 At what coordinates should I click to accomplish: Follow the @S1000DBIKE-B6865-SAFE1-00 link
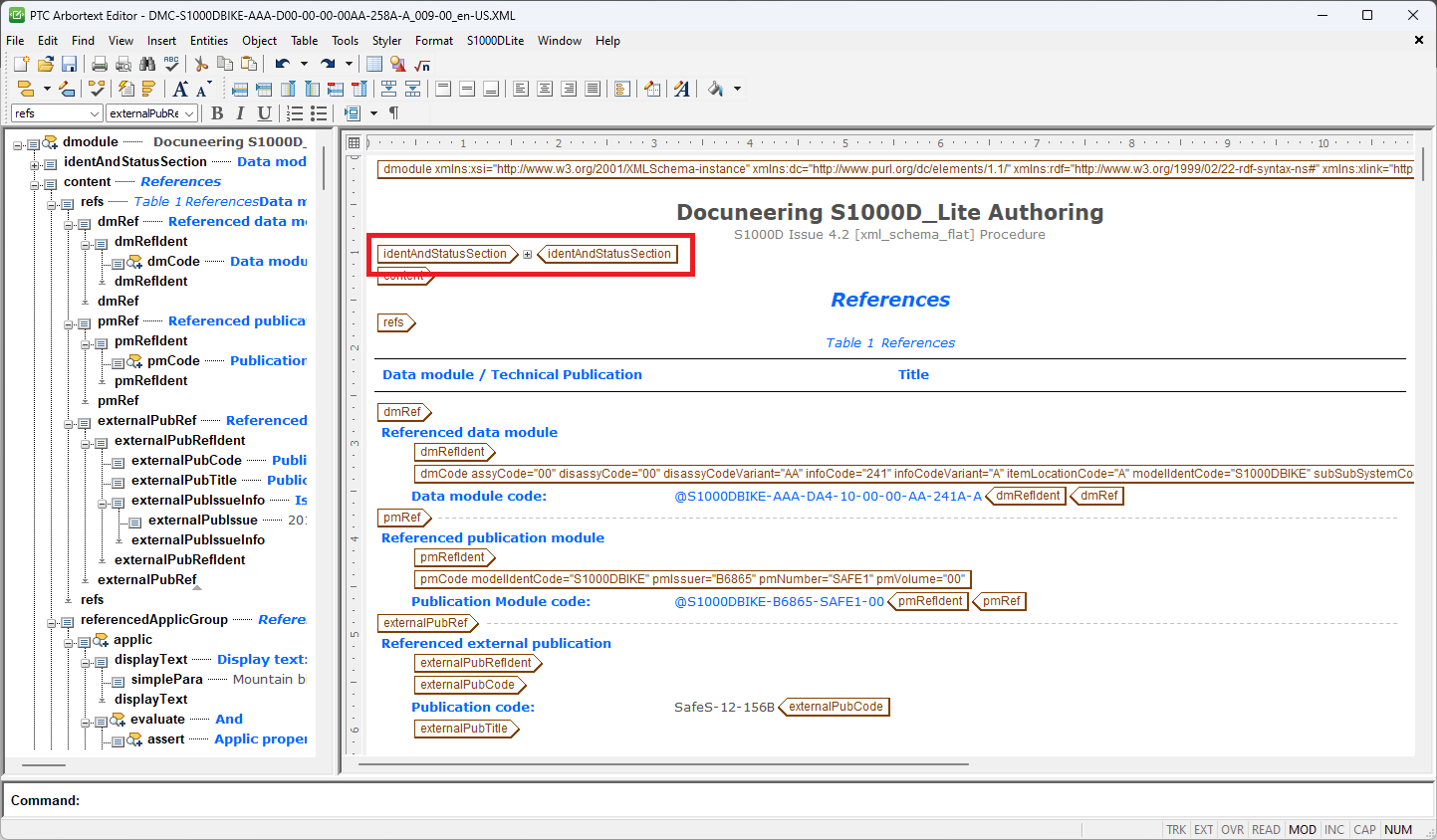pyautogui.click(x=779, y=601)
